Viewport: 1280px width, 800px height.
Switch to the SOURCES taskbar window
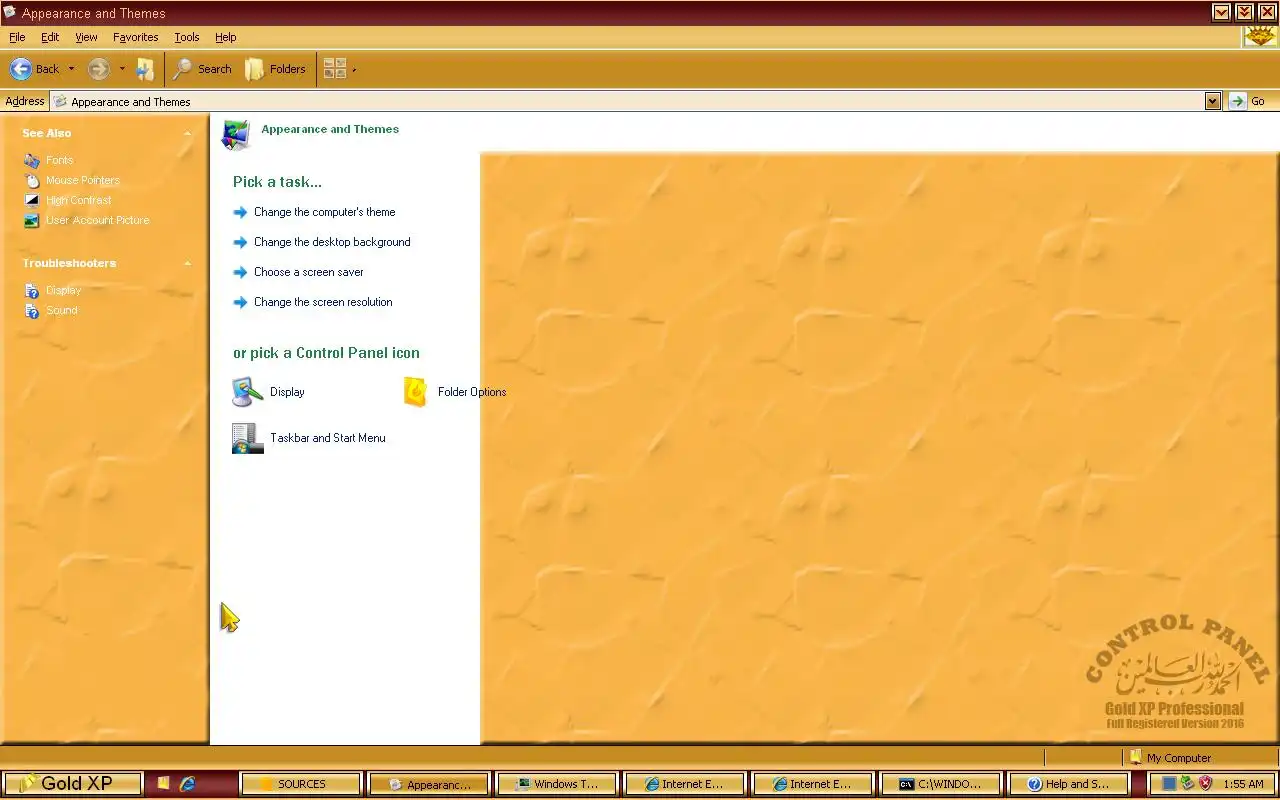pos(300,784)
